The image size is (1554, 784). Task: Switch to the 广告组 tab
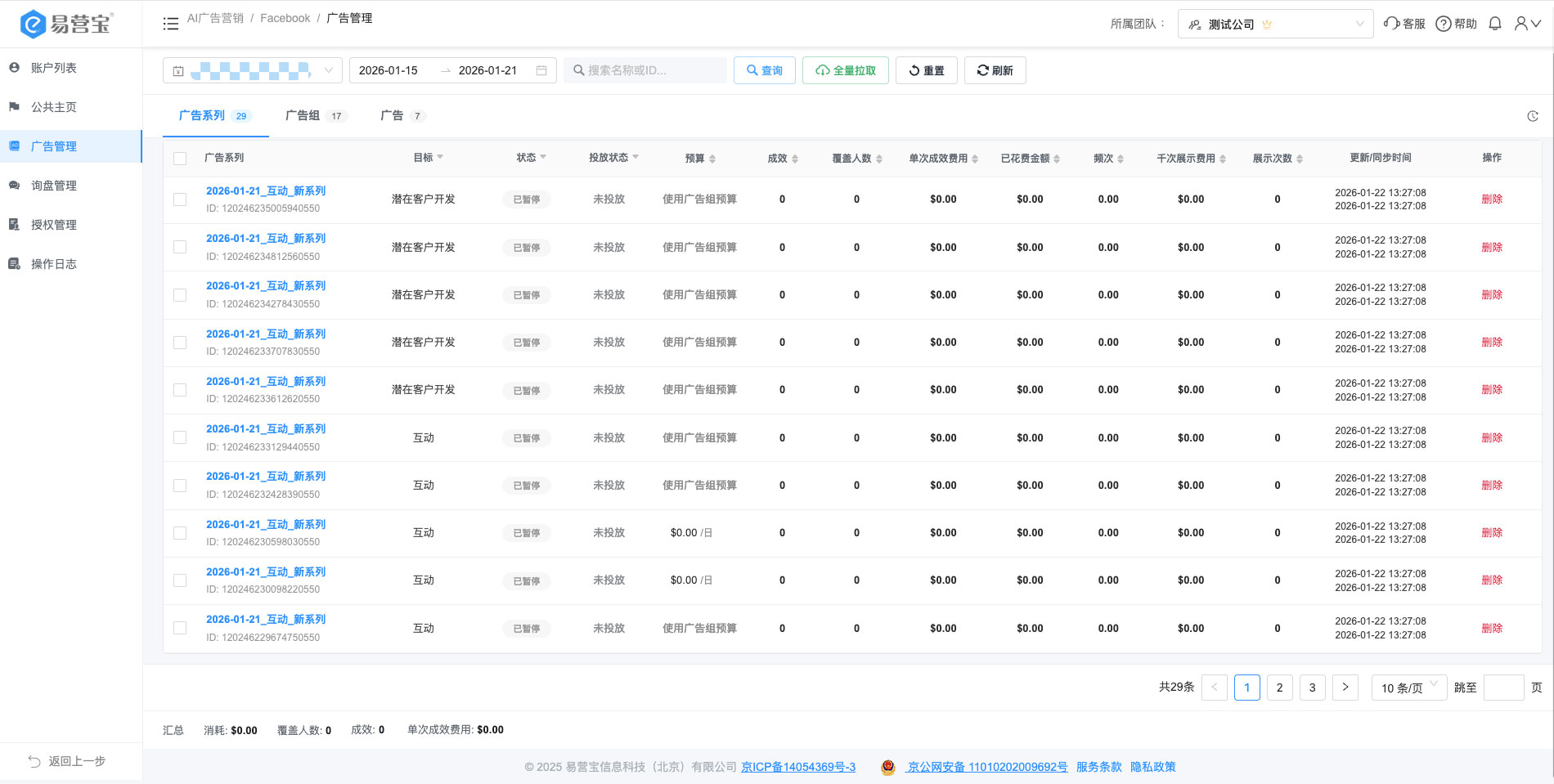pyautogui.click(x=316, y=115)
